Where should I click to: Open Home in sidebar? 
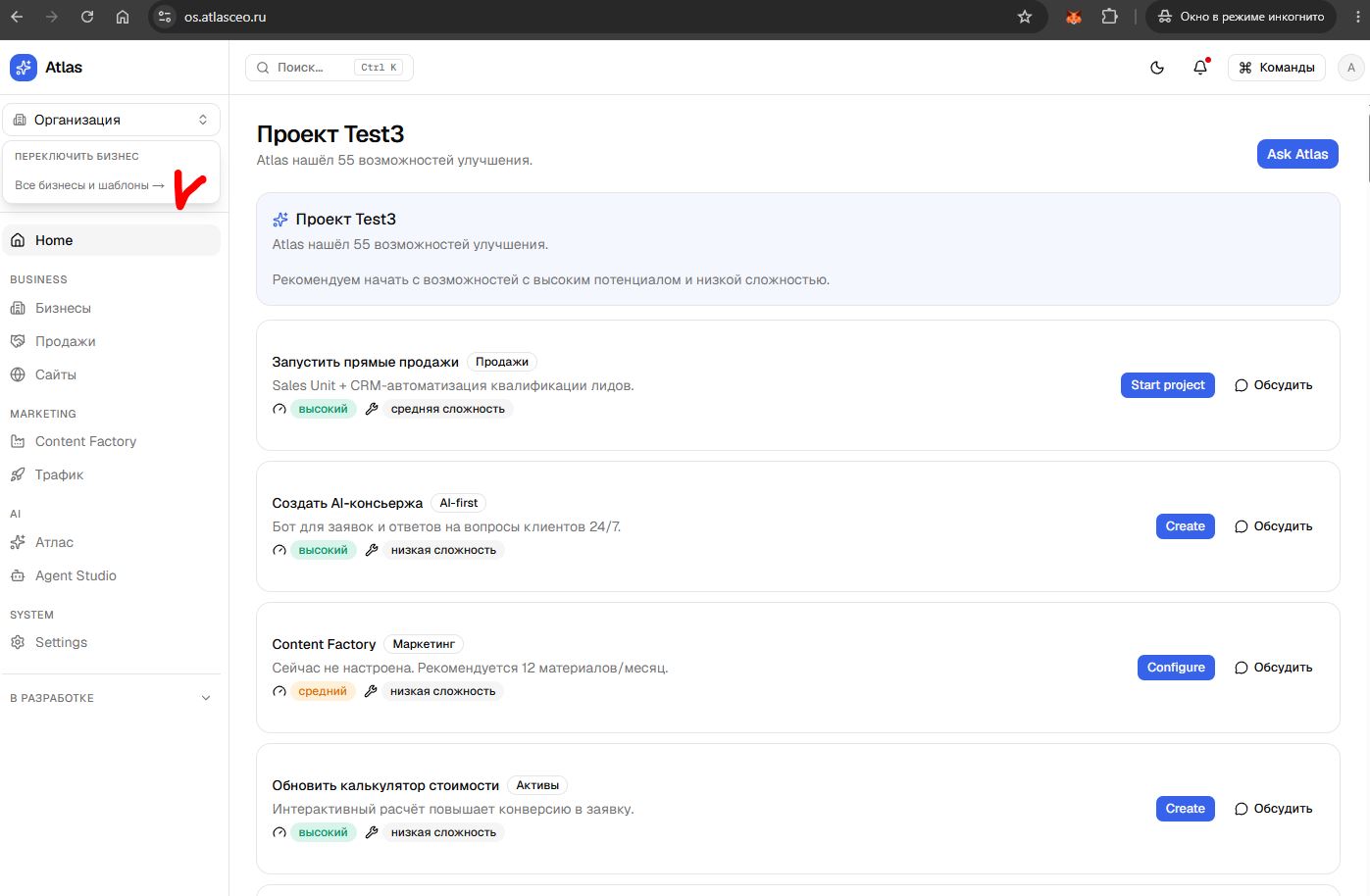click(x=111, y=240)
